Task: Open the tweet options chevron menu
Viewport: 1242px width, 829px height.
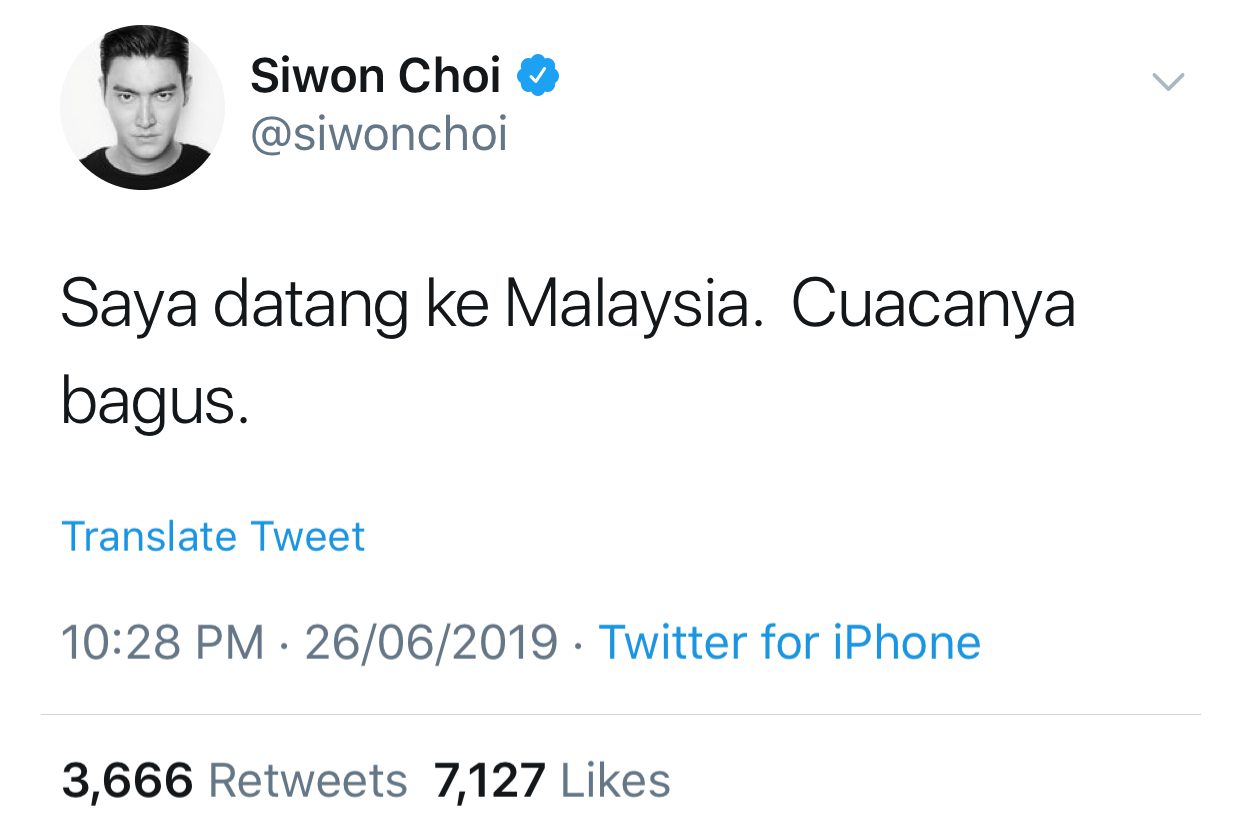Action: (1168, 82)
